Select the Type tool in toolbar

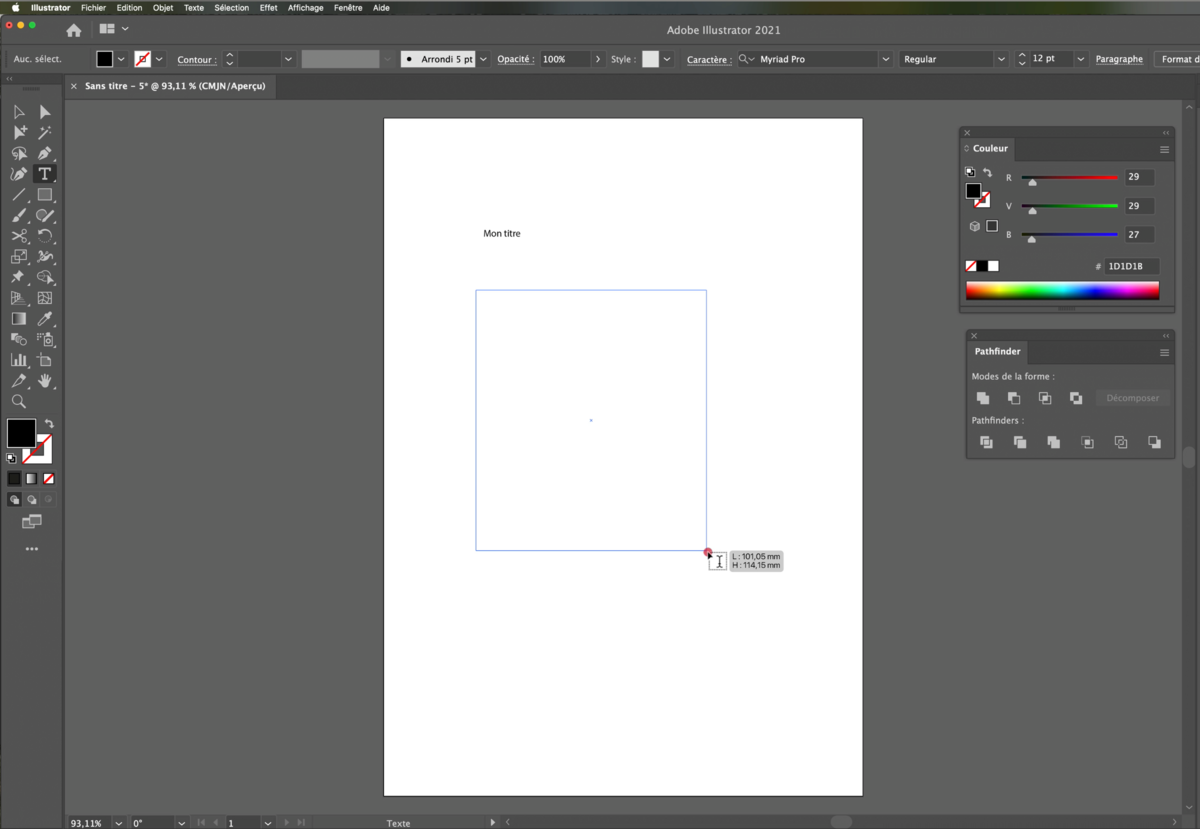[45, 174]
